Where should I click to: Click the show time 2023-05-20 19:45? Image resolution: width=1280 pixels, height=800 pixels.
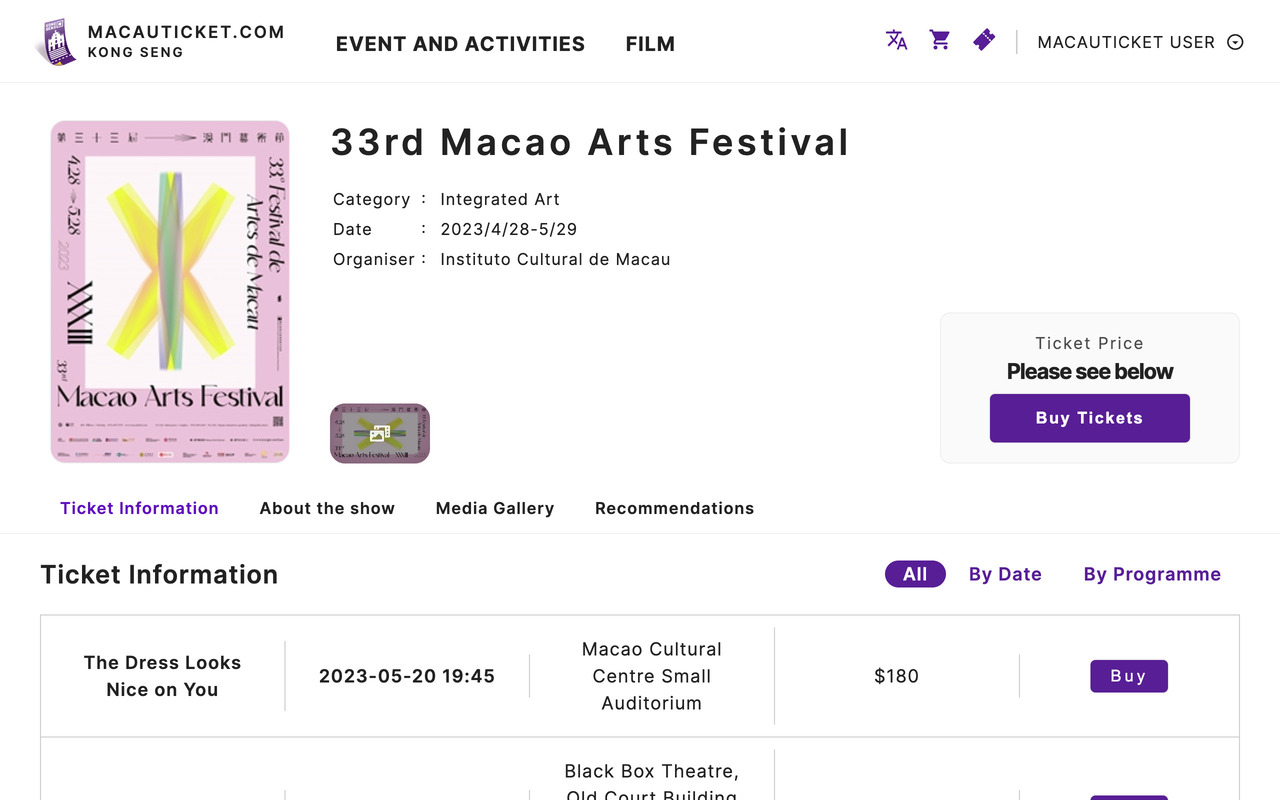click(407, 676)
